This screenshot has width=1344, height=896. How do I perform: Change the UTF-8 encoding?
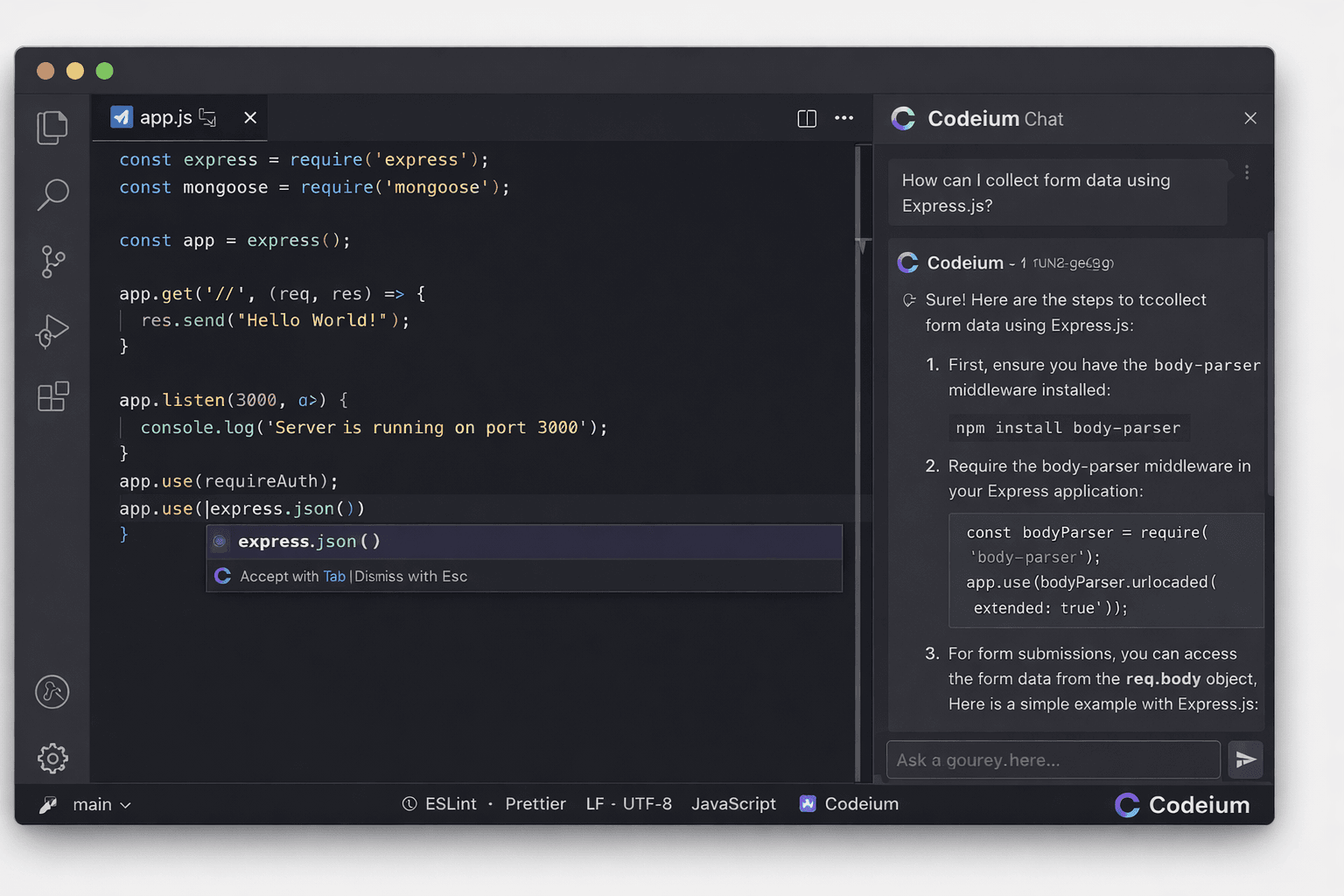click(647, 803)
